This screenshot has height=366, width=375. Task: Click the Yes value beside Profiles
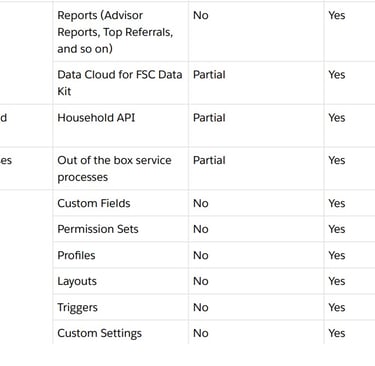point(337,255)
